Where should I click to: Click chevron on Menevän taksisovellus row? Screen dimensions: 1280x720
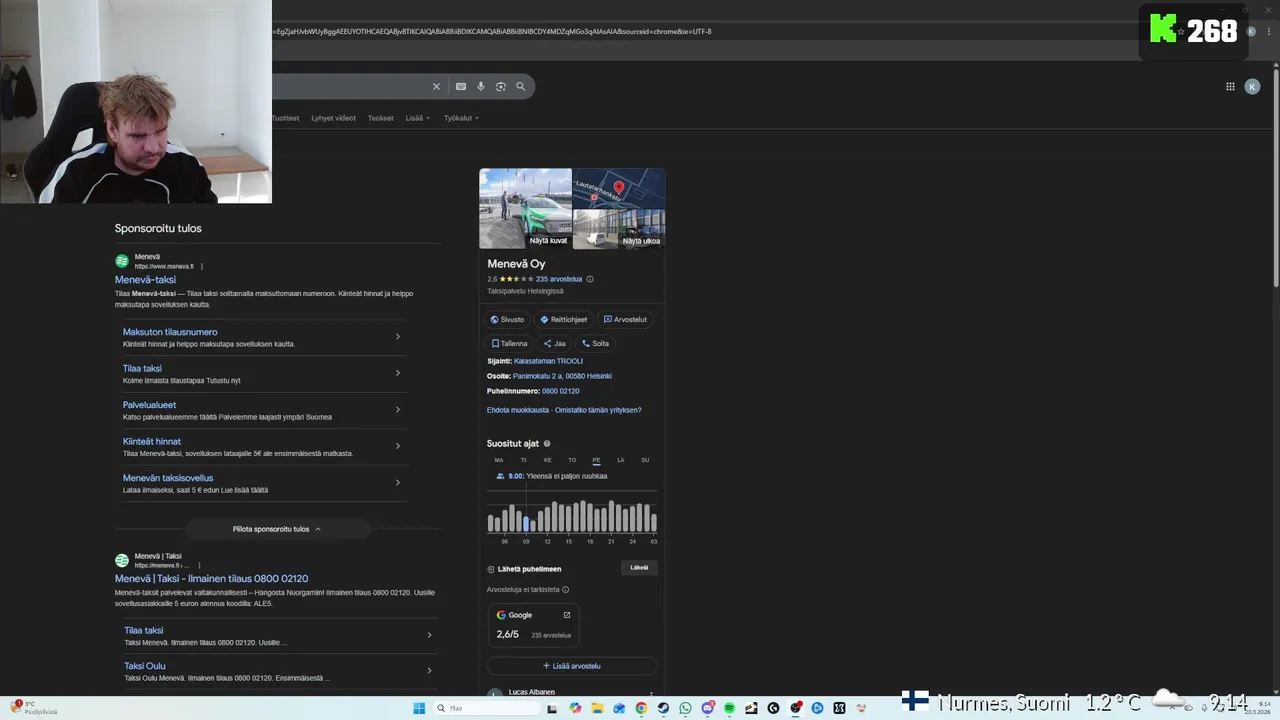tap(398, 482)
